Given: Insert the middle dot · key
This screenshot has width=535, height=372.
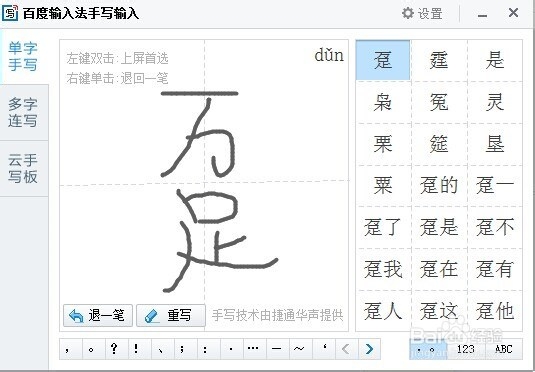Looking at the screenshot, I should click(x=232, y=349).
